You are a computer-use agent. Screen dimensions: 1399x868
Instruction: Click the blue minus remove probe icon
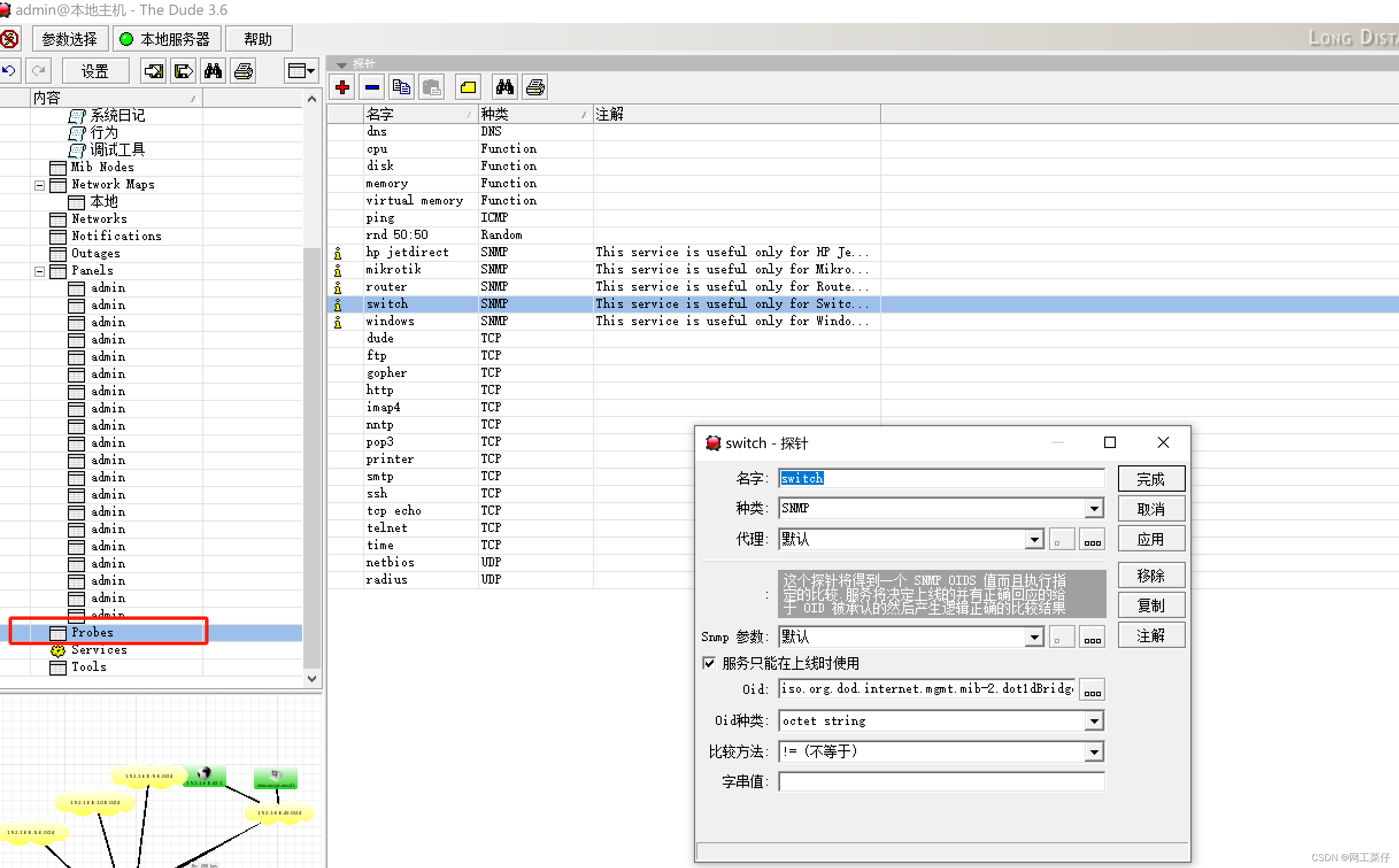coord(372,87)
